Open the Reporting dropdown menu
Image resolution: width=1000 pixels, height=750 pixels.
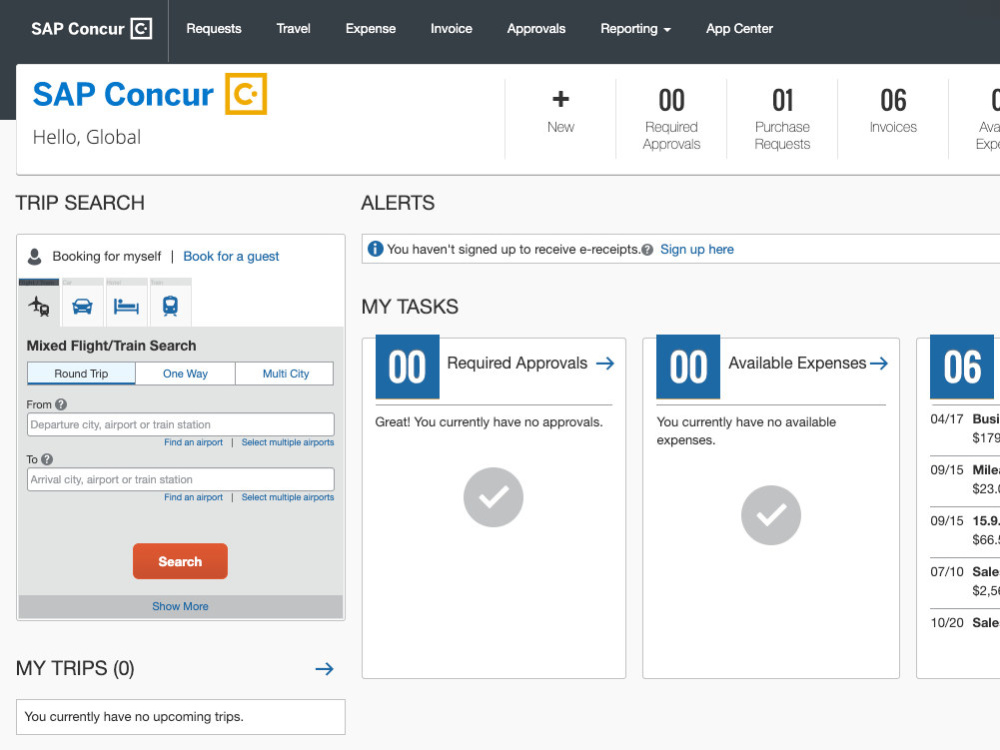tap(635, 29)
